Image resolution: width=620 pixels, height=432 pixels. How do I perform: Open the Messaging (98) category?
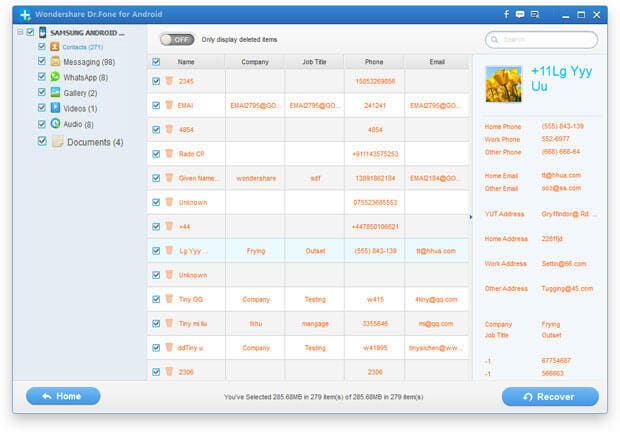point(89,62)
